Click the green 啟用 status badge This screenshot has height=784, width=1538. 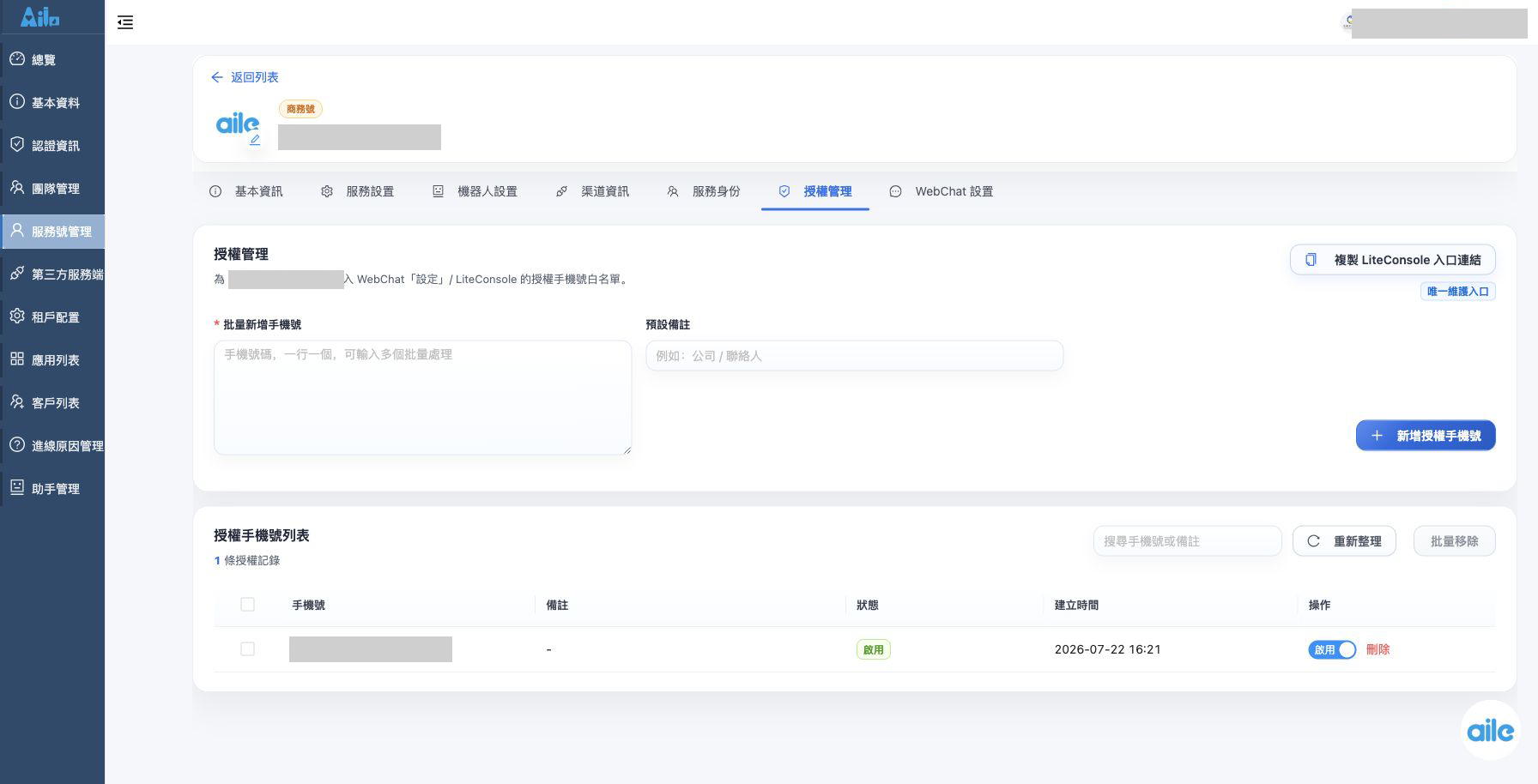point(874,649)
